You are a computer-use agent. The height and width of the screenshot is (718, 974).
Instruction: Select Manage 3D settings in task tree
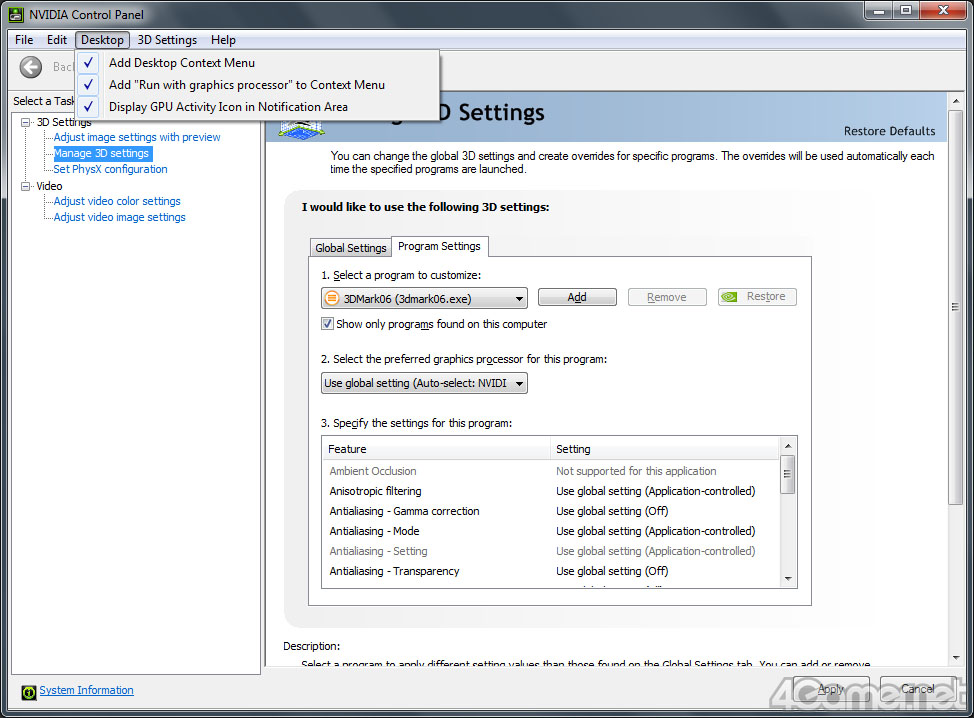102,153
